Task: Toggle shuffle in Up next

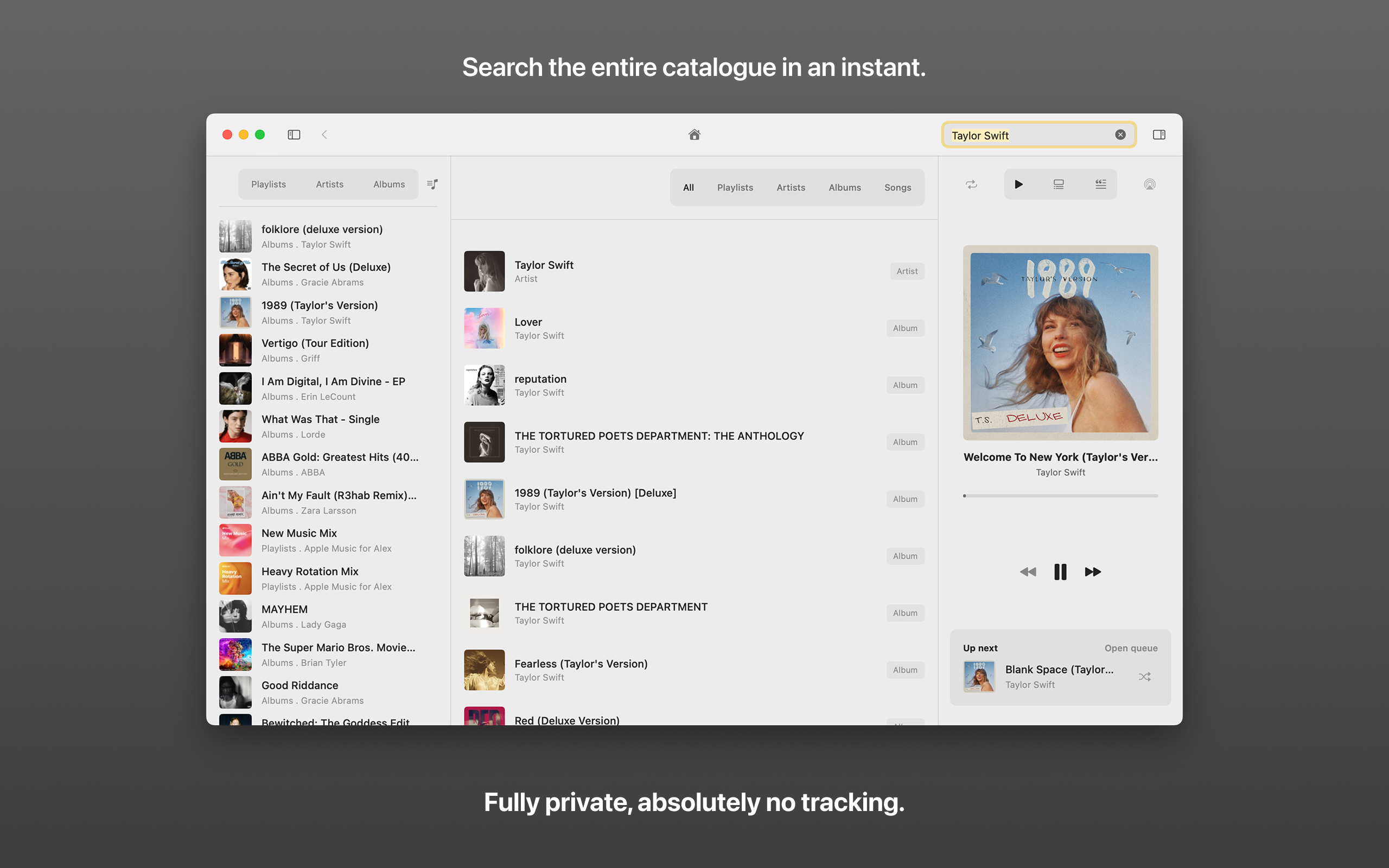Action: point(1144,677)
